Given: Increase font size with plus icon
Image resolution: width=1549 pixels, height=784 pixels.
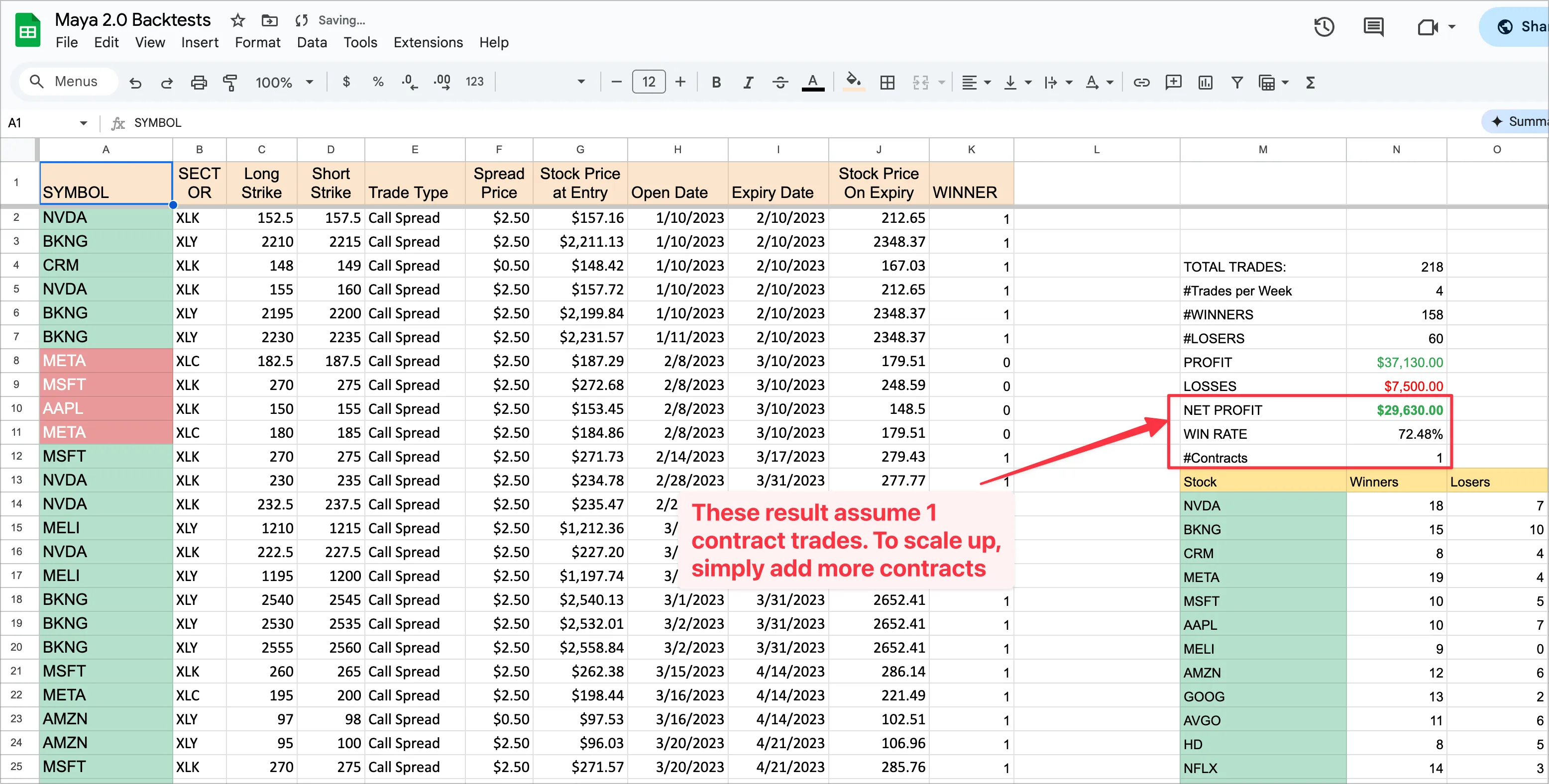Looking at the screenshot, I should (x=680, y=82).
